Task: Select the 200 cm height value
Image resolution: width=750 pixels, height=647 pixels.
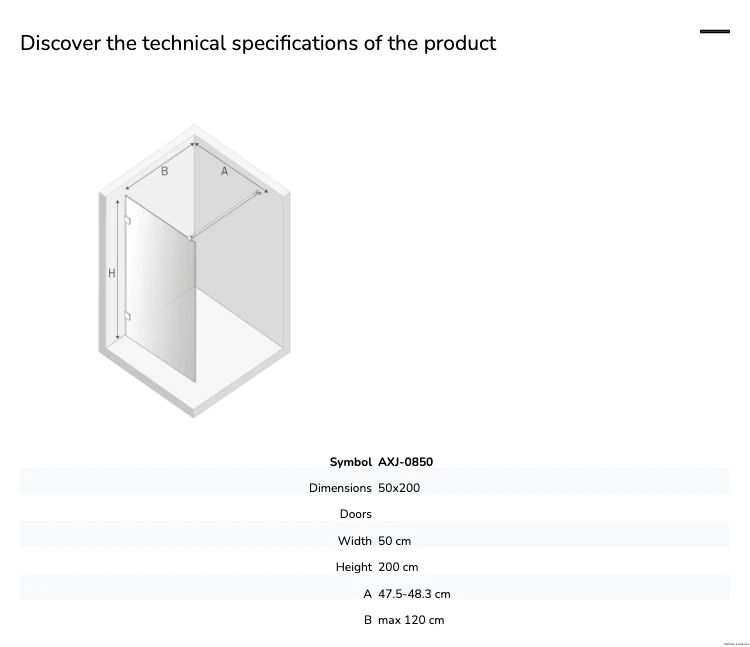Action: [398, 567]
